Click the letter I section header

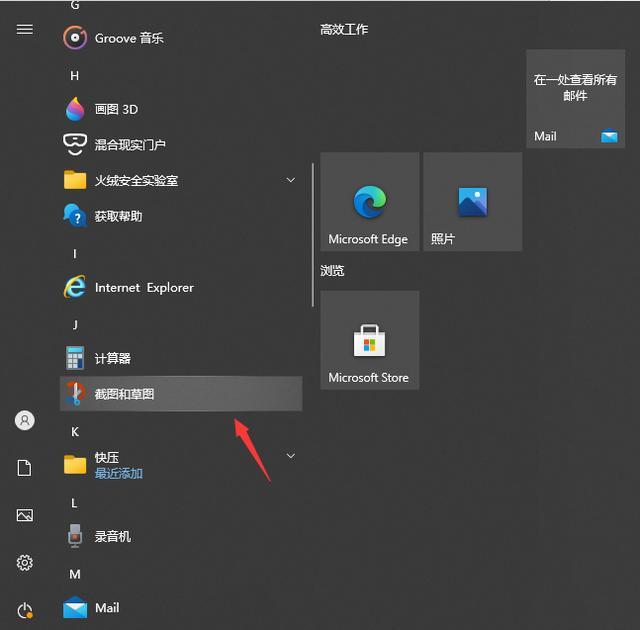point(74,254)
